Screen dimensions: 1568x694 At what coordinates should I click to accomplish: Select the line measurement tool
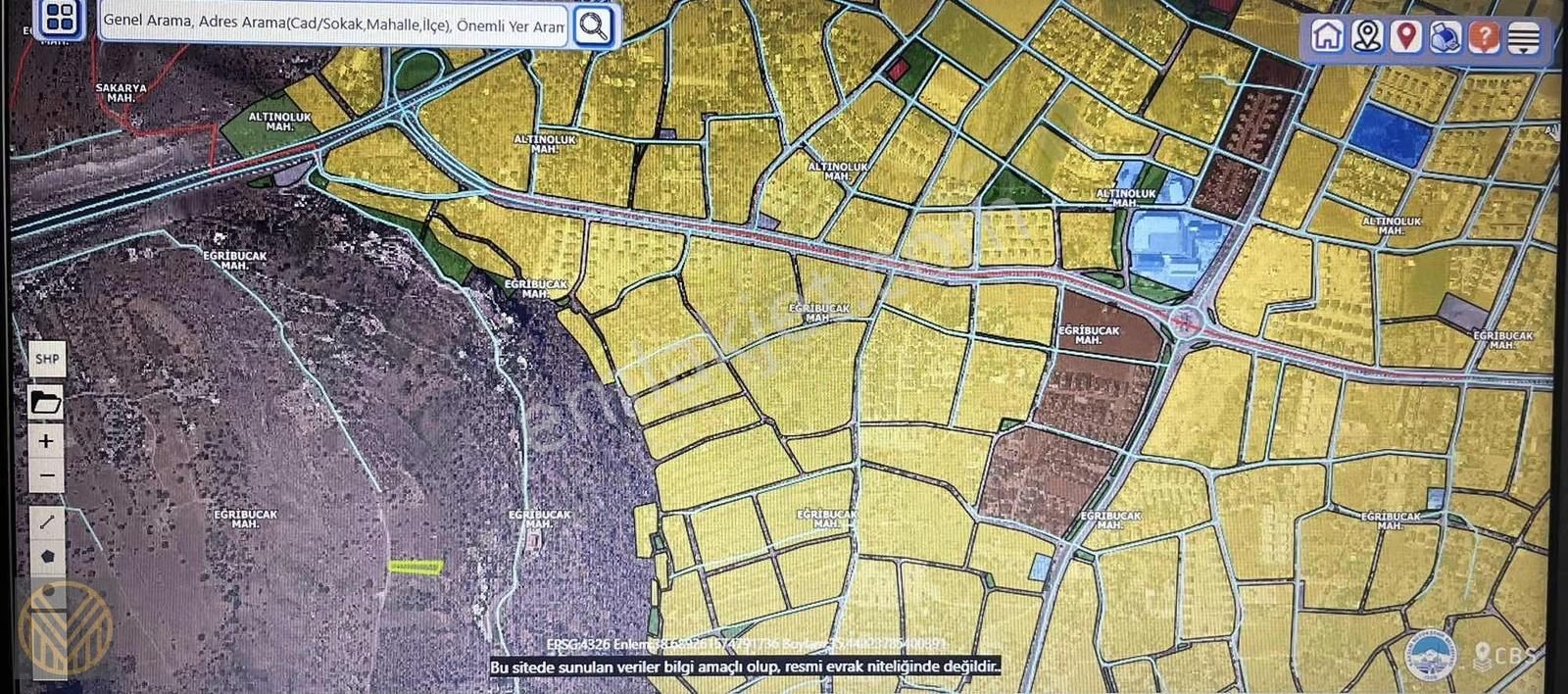pos(47,521)
